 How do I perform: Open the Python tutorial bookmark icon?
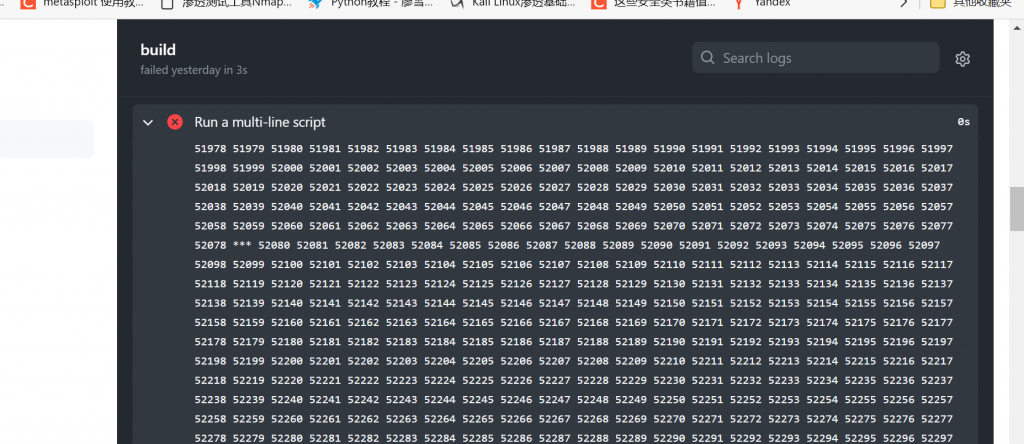(315, 4)
